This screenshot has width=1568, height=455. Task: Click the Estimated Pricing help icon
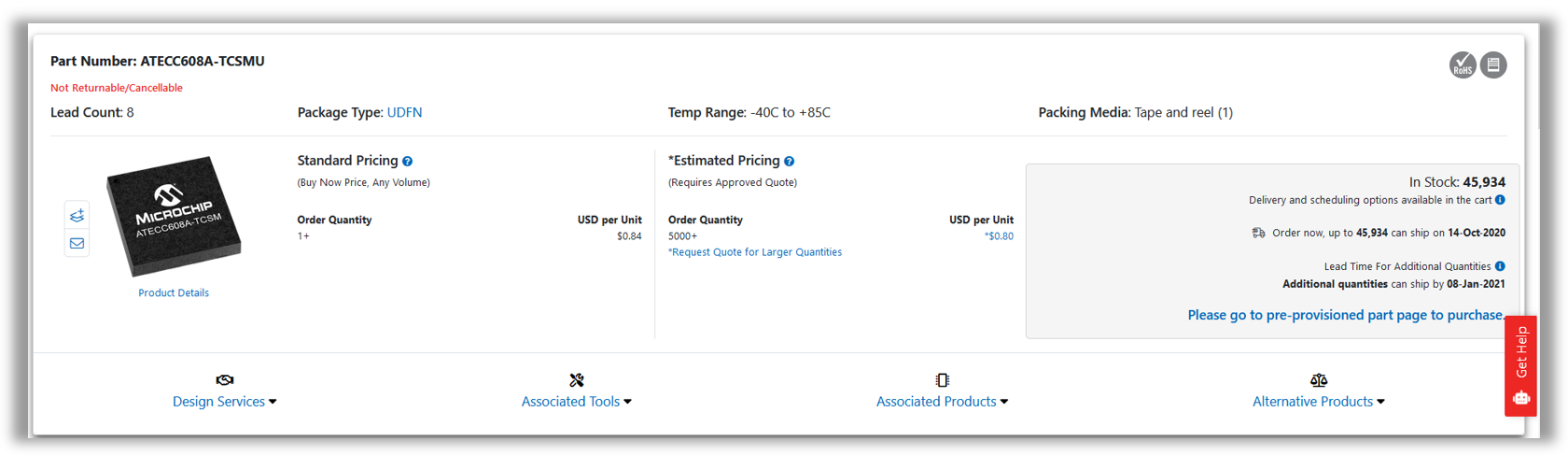[790, 162]
